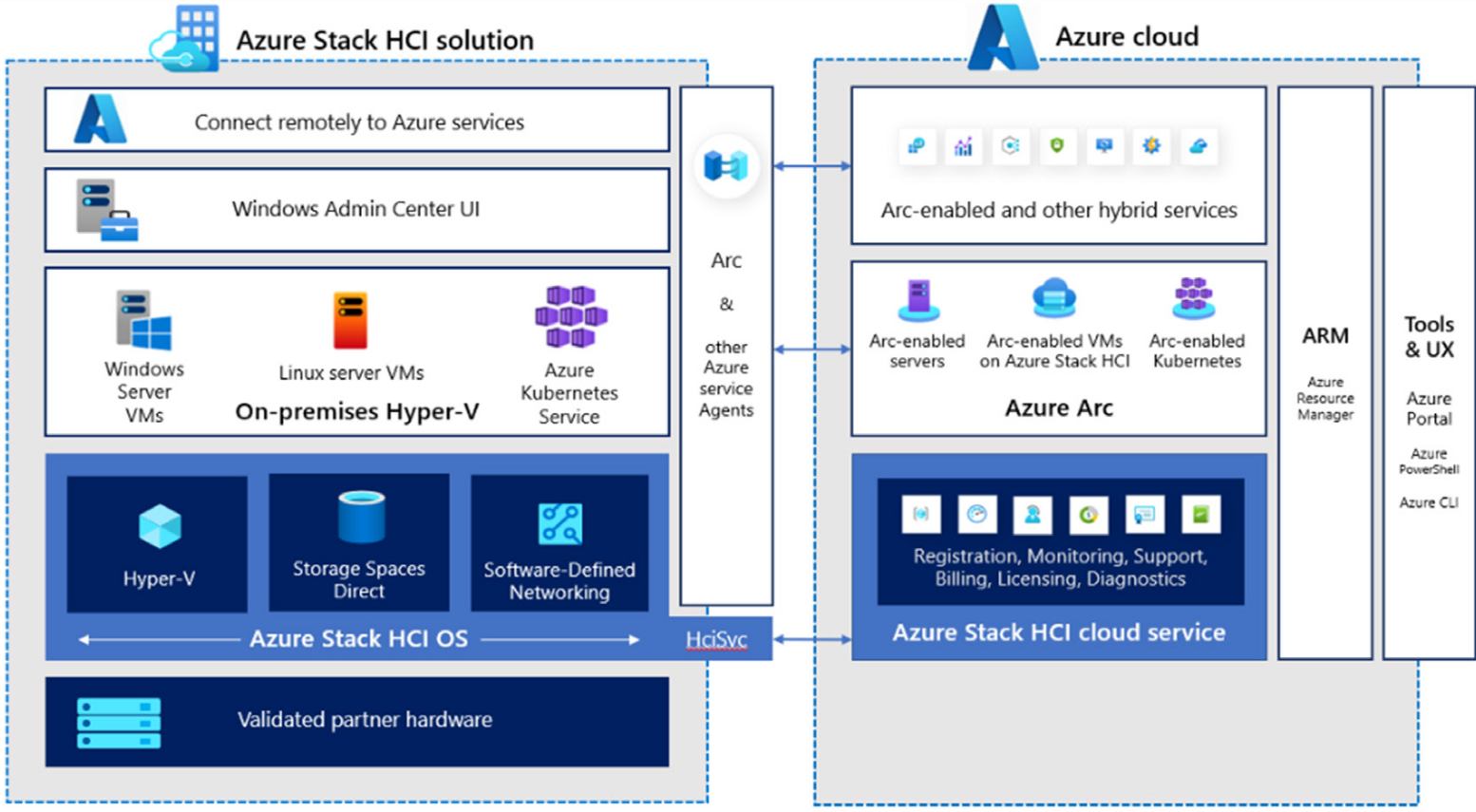The width and height of the screenshot is (1476, 812).
Task: Click 'Connect remotely to Azure services' text
Action: tap(359, 122)
